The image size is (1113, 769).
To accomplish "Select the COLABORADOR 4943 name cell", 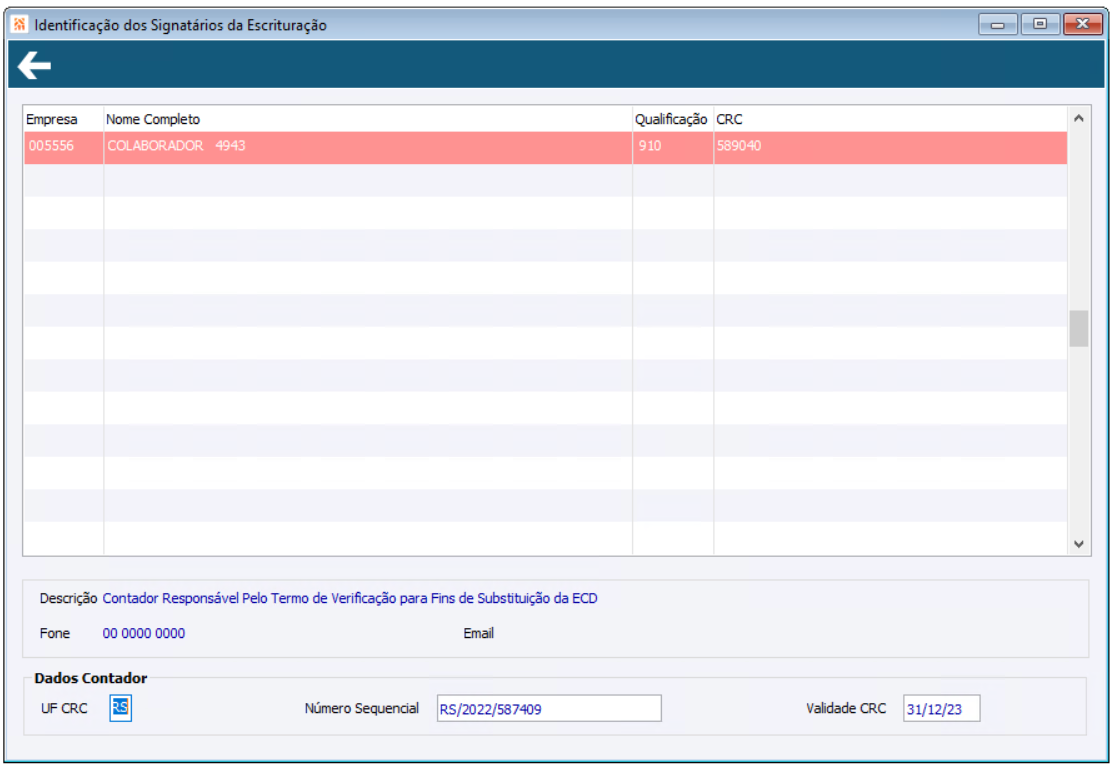I will point(368,147).
